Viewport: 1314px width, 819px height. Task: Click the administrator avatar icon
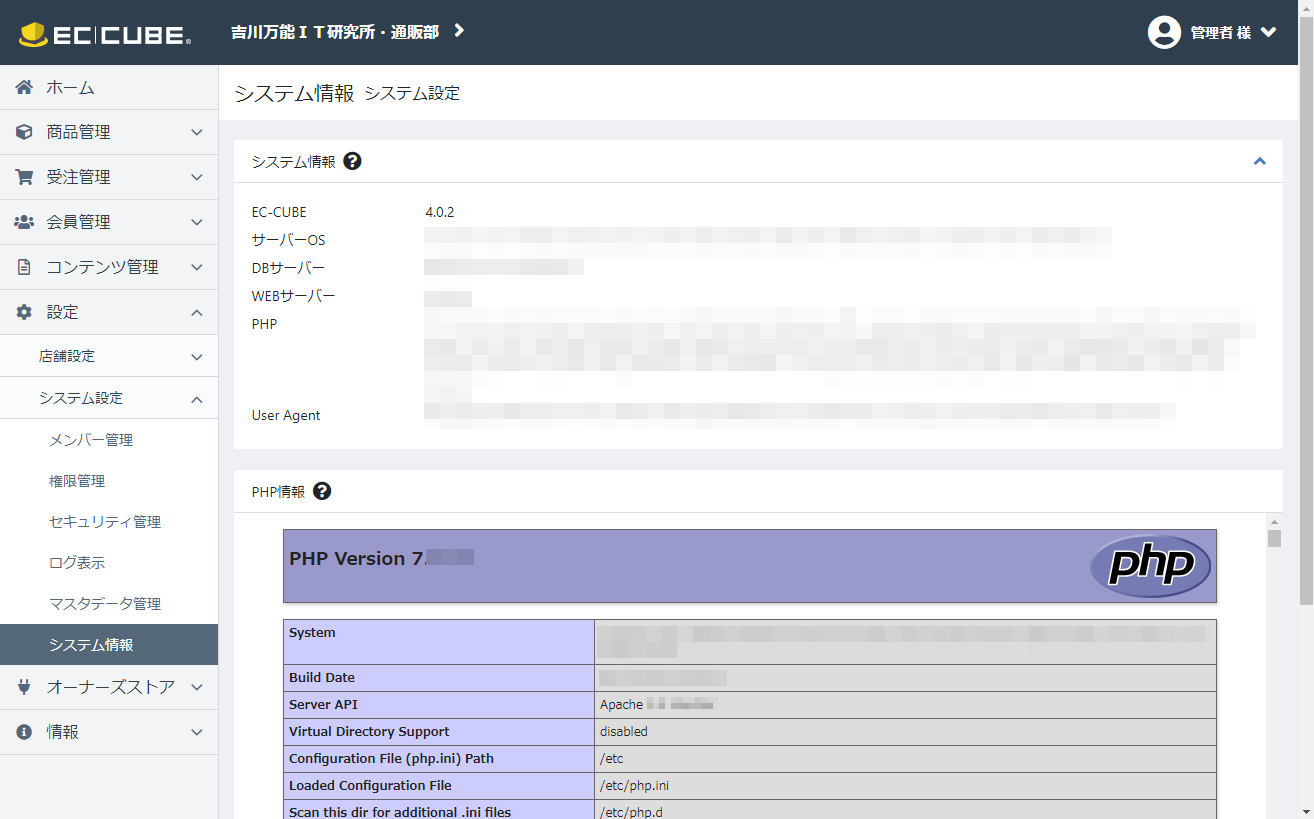(x=1164, y=32)
